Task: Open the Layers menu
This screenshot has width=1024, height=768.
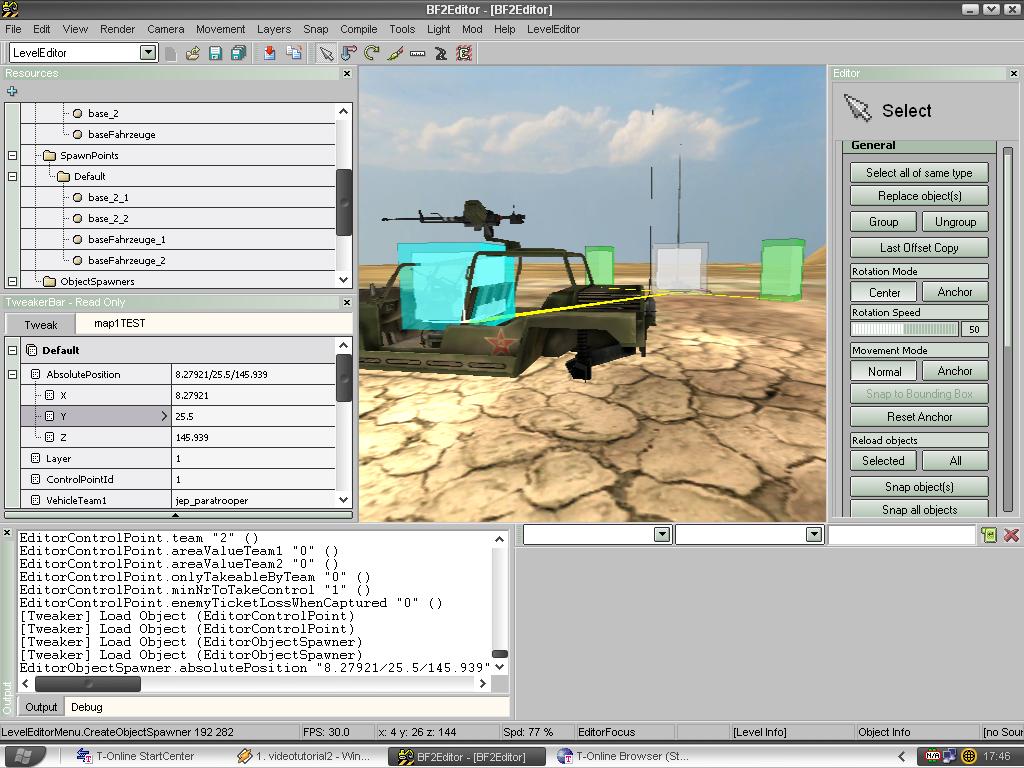Action: point(274,29)
